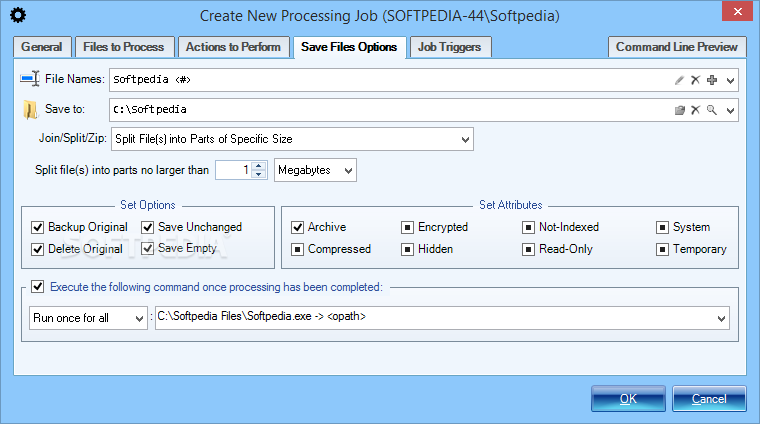Click the split size number field

point(234,170)
